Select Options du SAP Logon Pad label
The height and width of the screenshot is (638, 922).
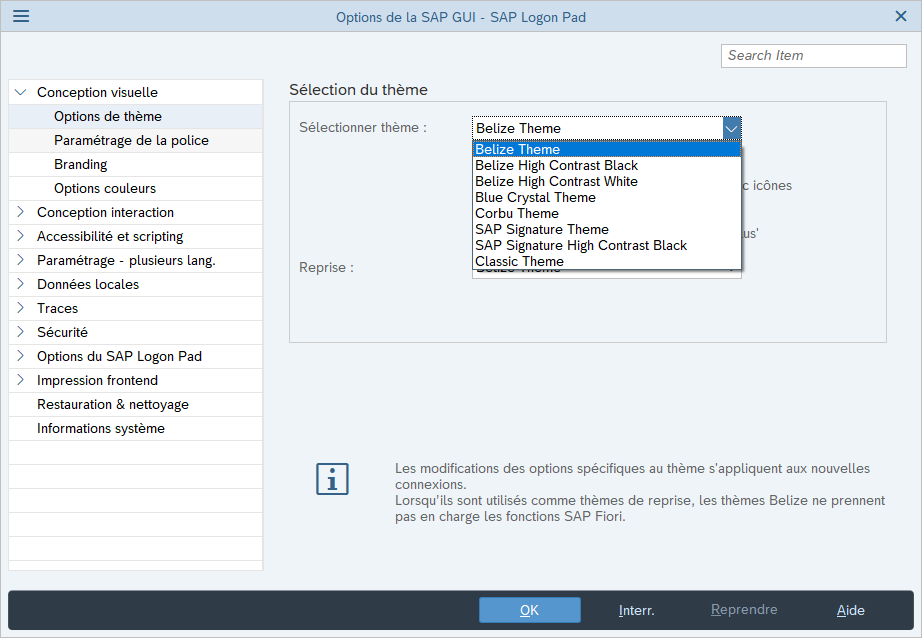point(119,356)
